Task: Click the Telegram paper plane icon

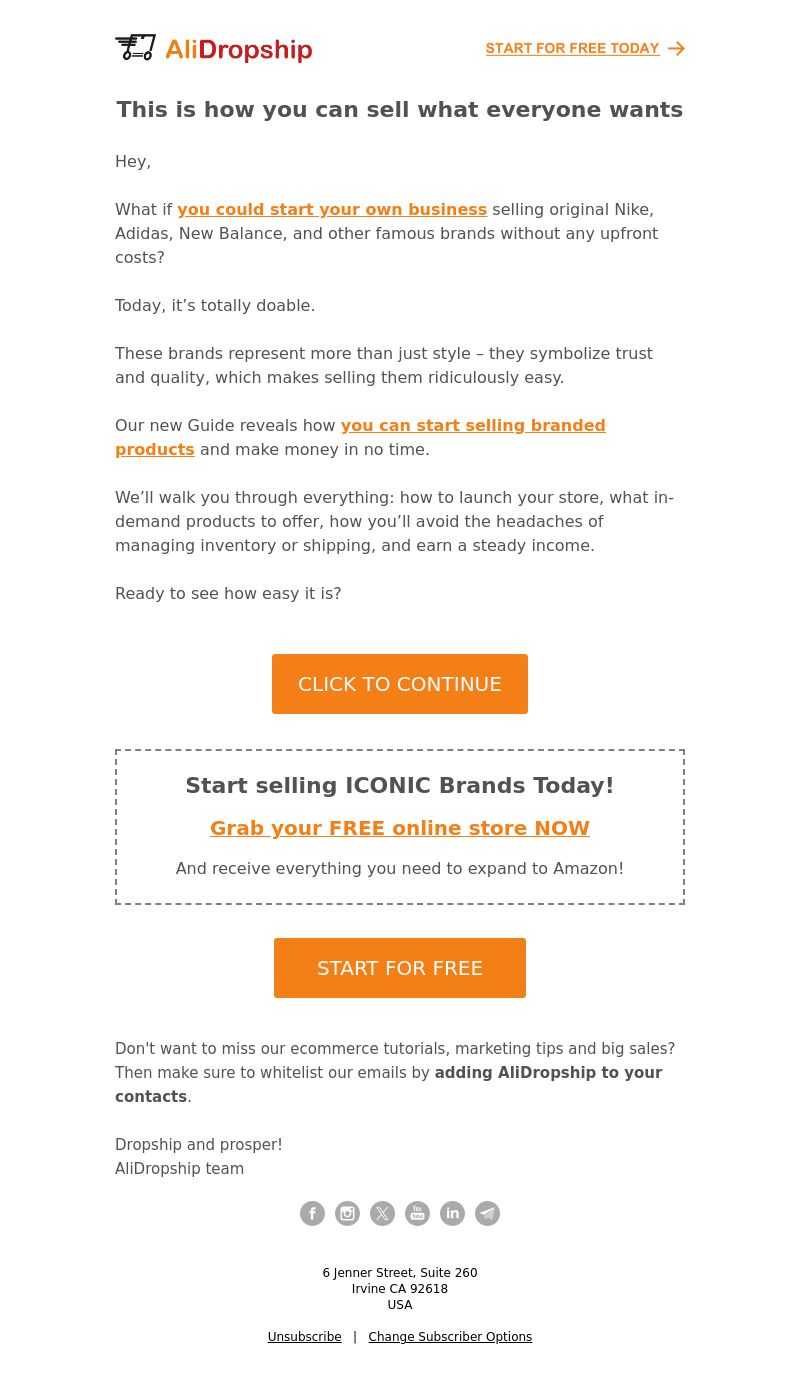Action: 487,1213
